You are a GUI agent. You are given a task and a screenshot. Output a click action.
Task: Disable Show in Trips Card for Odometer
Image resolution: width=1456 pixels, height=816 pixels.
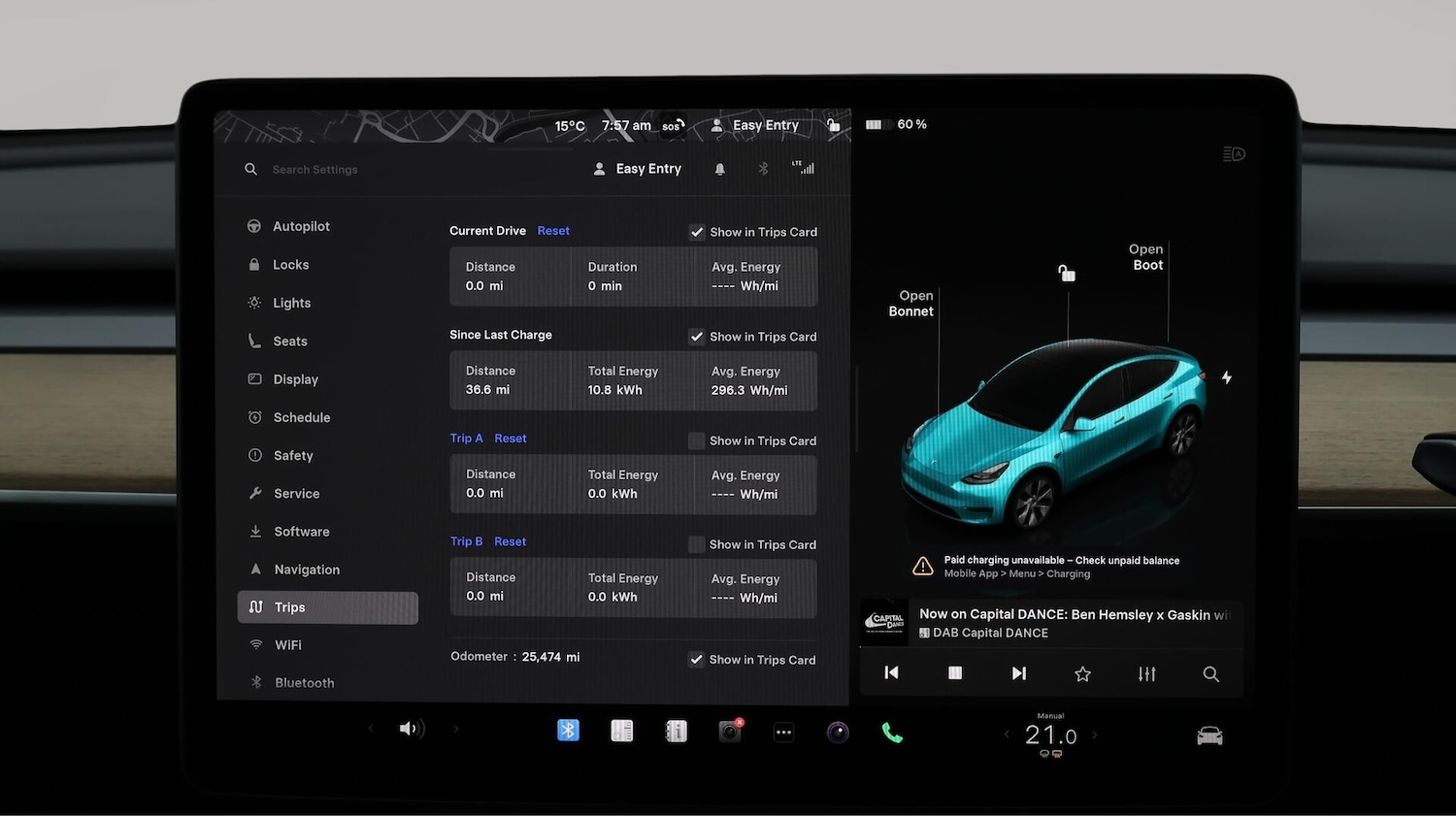pos(696,660)
